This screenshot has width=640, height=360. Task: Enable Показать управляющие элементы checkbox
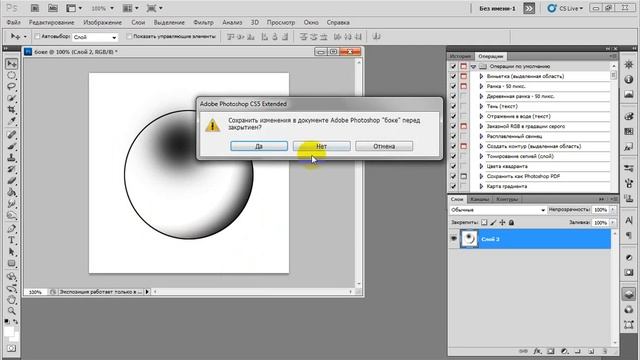(129, 37)
